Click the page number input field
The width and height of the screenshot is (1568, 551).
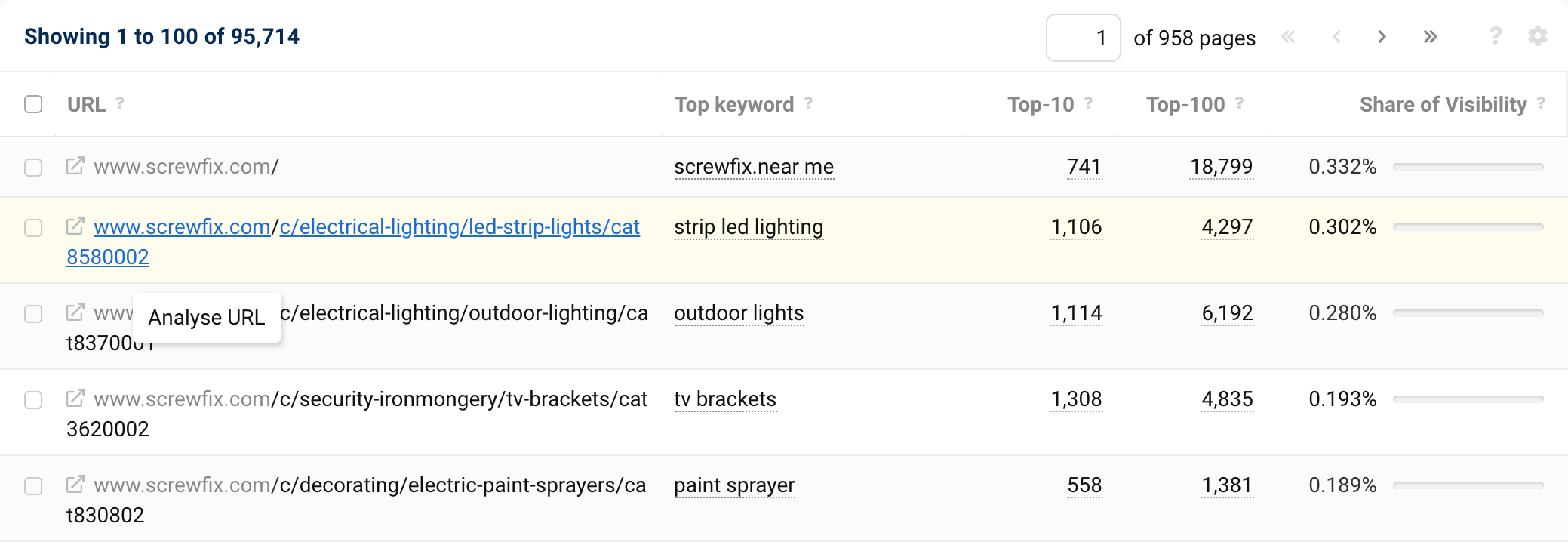(1083, 38)
